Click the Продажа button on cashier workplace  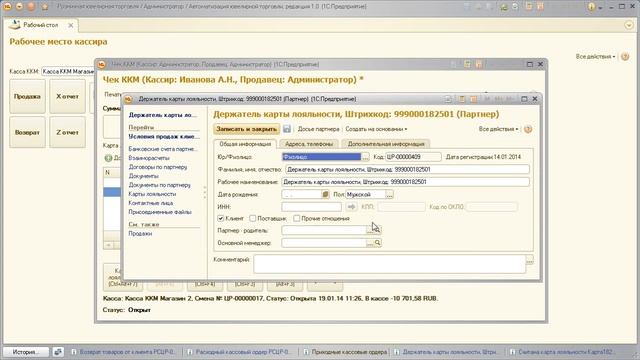pyautogui.click(x=27, y=96)
